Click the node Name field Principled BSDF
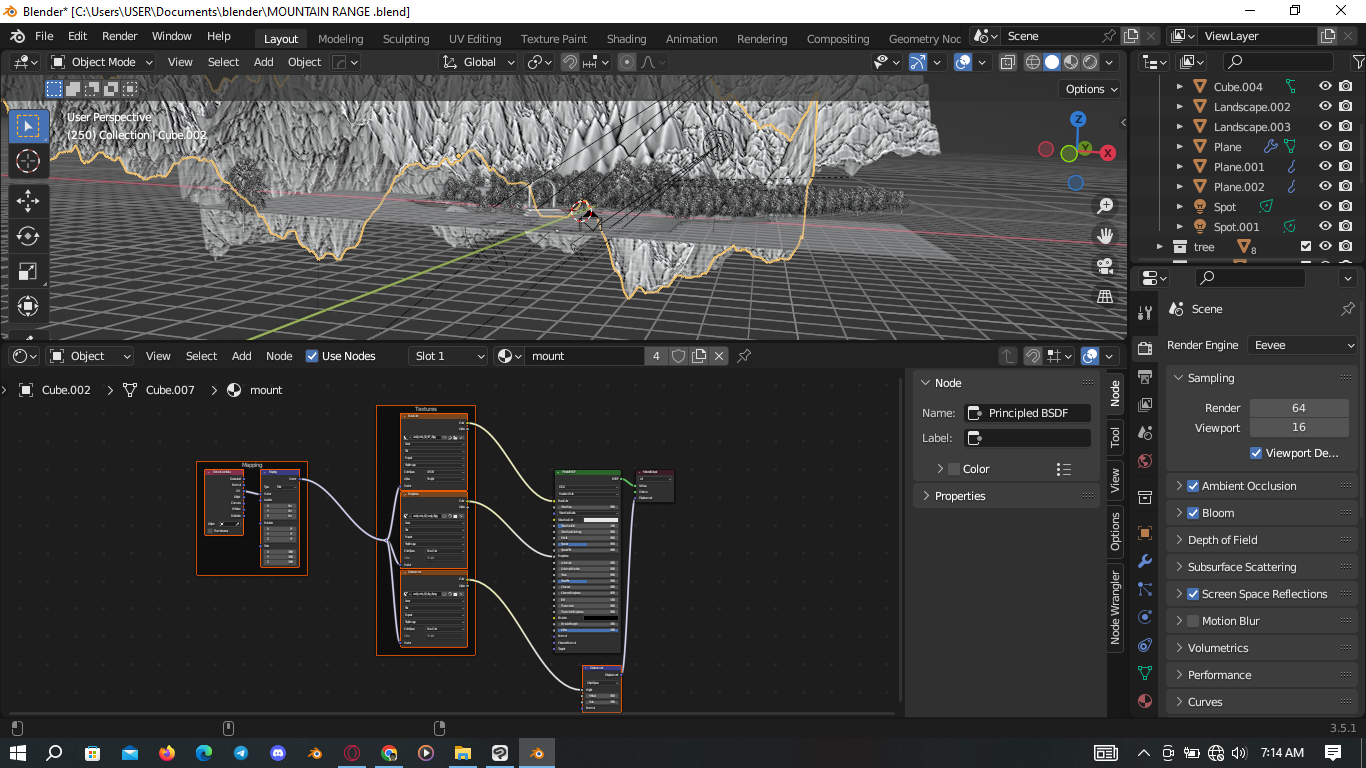 [x=1028, y=413]
